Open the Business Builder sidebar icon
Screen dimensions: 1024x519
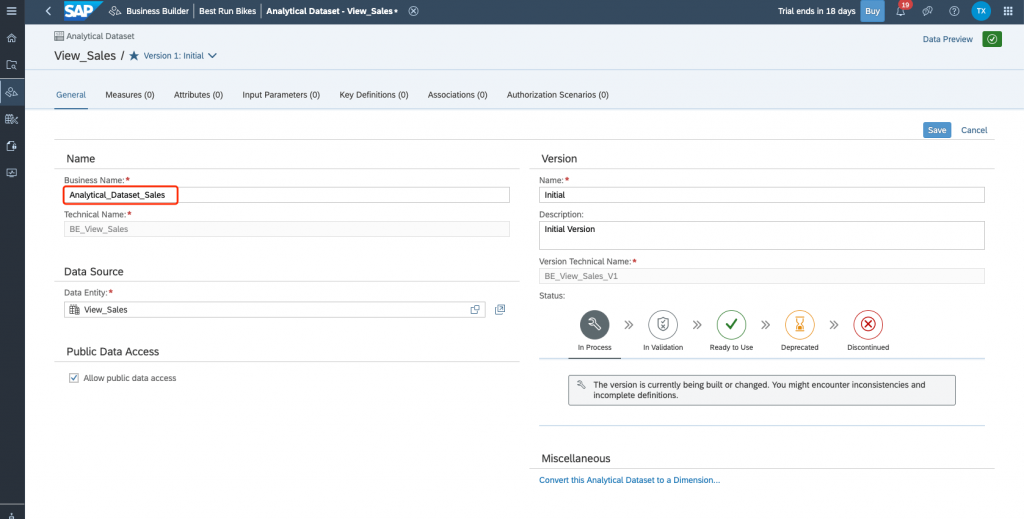(x=11, y=92)
